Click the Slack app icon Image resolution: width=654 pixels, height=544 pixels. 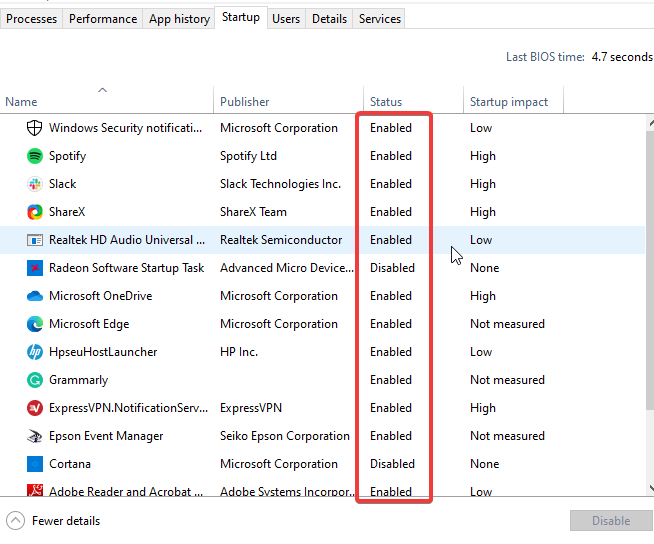click(35, 184)
